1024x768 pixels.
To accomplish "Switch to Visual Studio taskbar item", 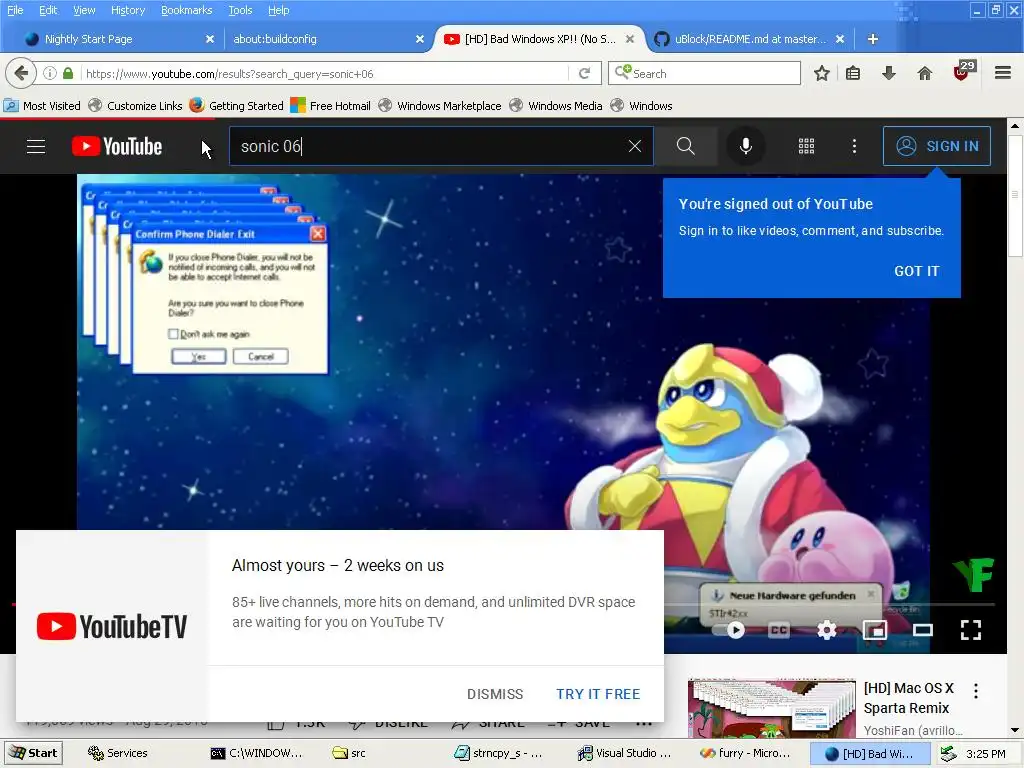I will click(624, 753).
